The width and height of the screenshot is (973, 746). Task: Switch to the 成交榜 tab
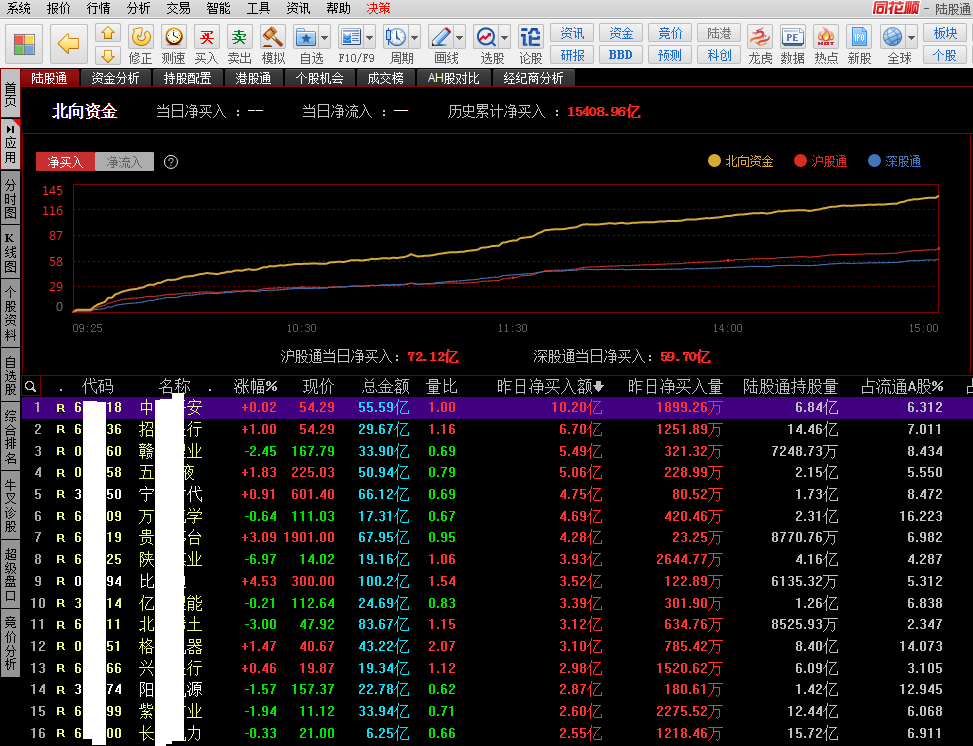(385, 78)
